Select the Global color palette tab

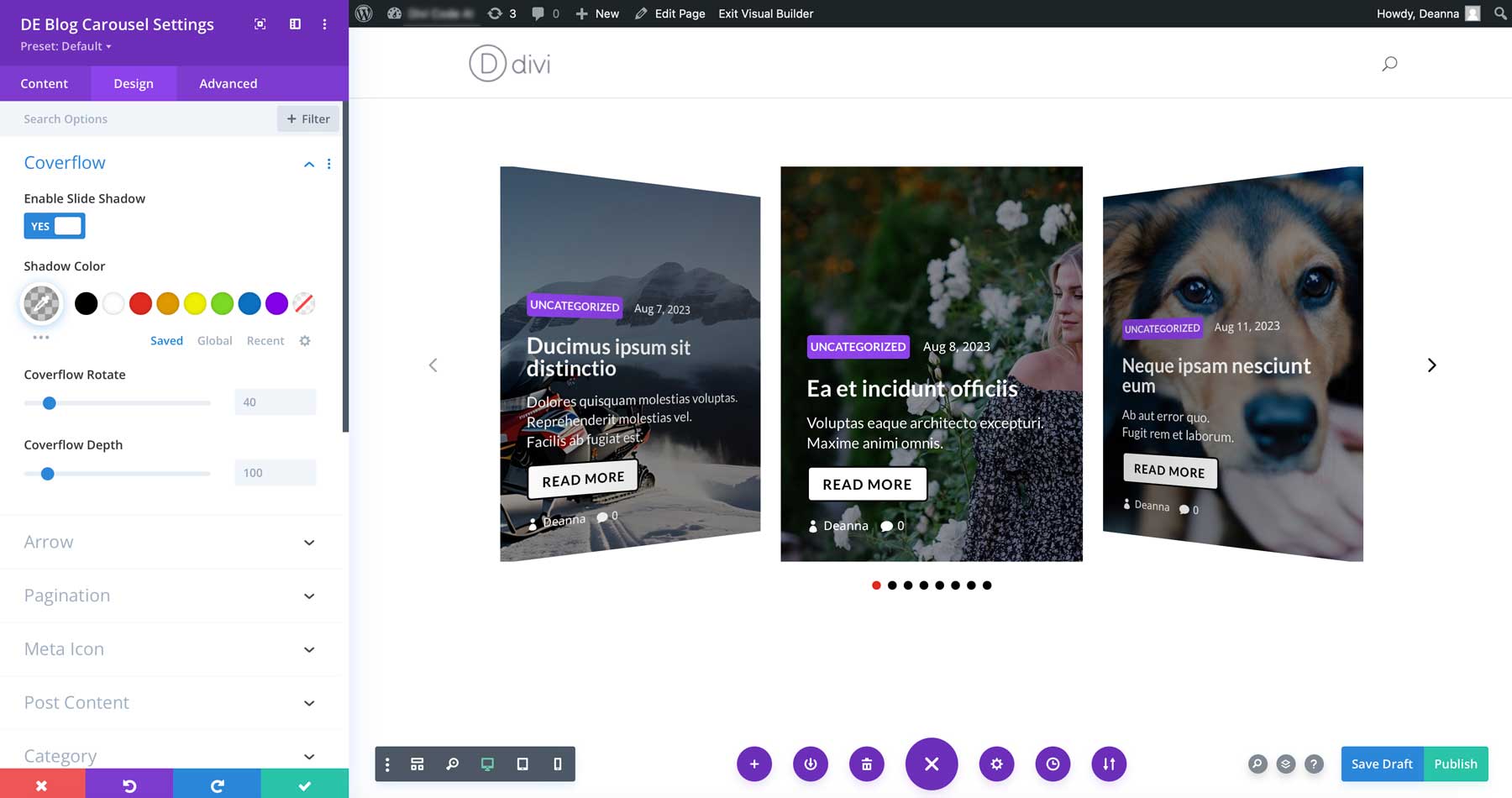(214, 340)
